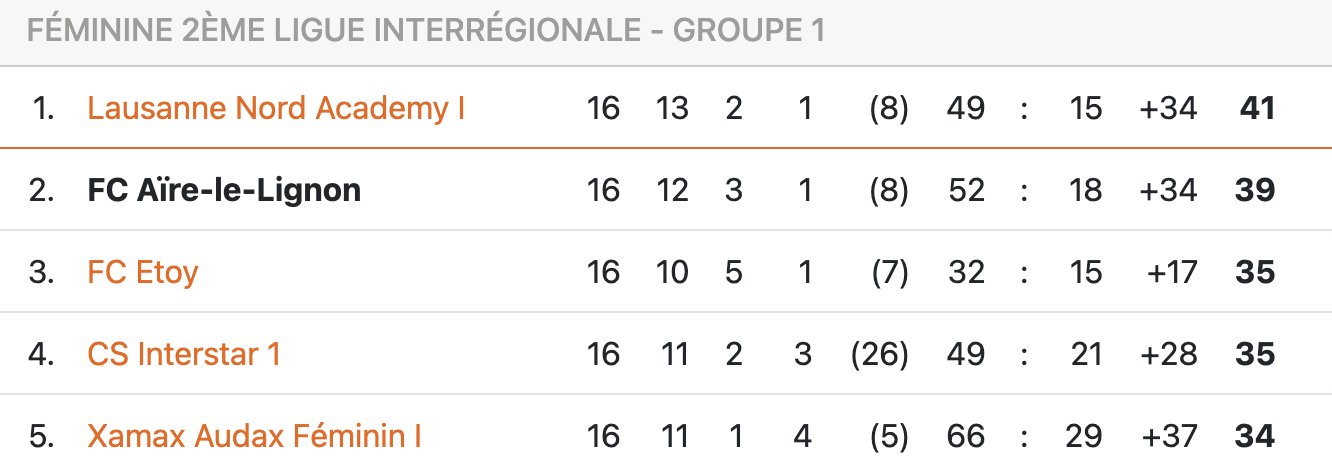The image size is (1332, 472).
Task: Click FC Etoy's +17 goal difference
Action: (1174, 272)
